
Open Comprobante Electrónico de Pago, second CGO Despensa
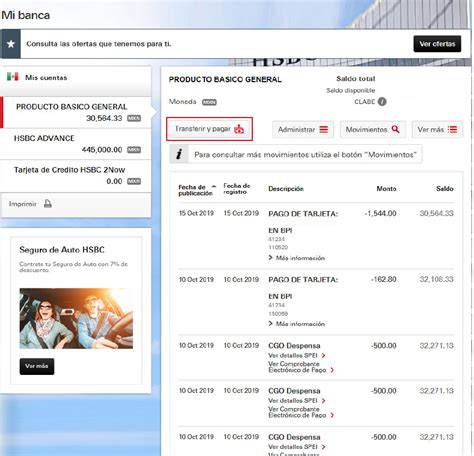[x=301, y=412]
